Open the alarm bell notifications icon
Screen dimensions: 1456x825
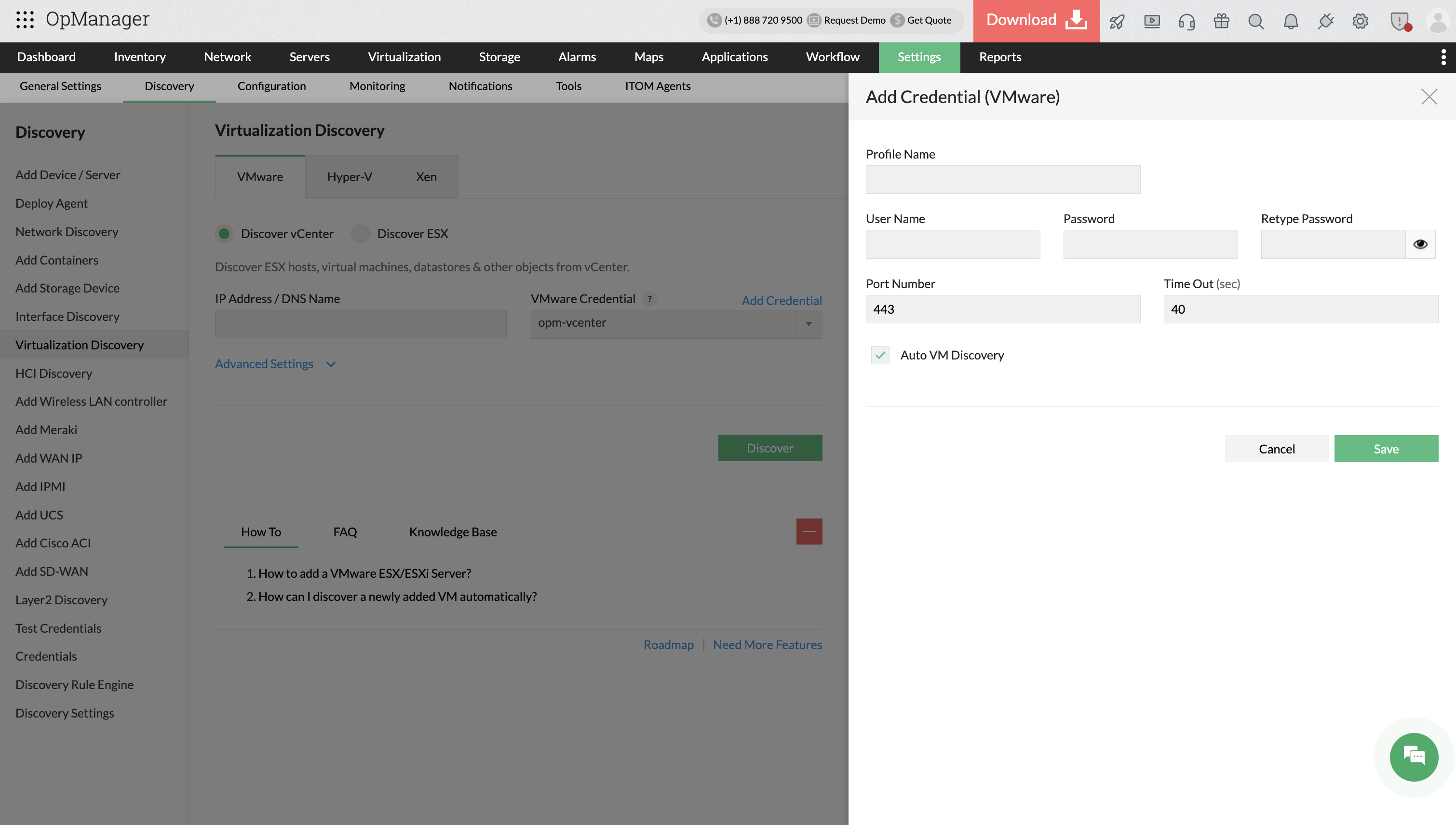click(x=1291, y=22)
